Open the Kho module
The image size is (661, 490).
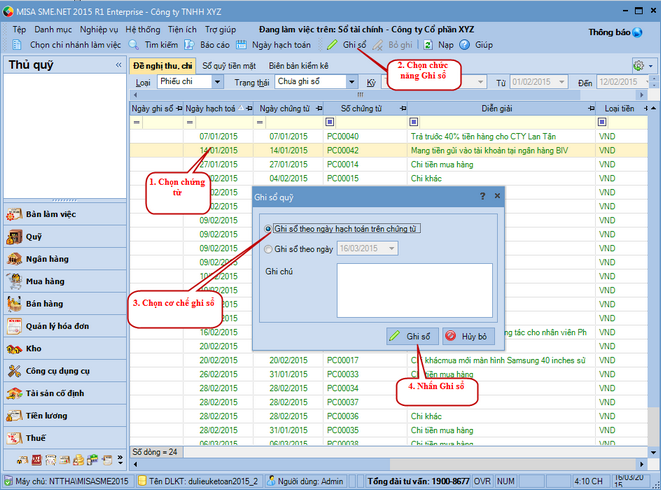click(65, 348)
